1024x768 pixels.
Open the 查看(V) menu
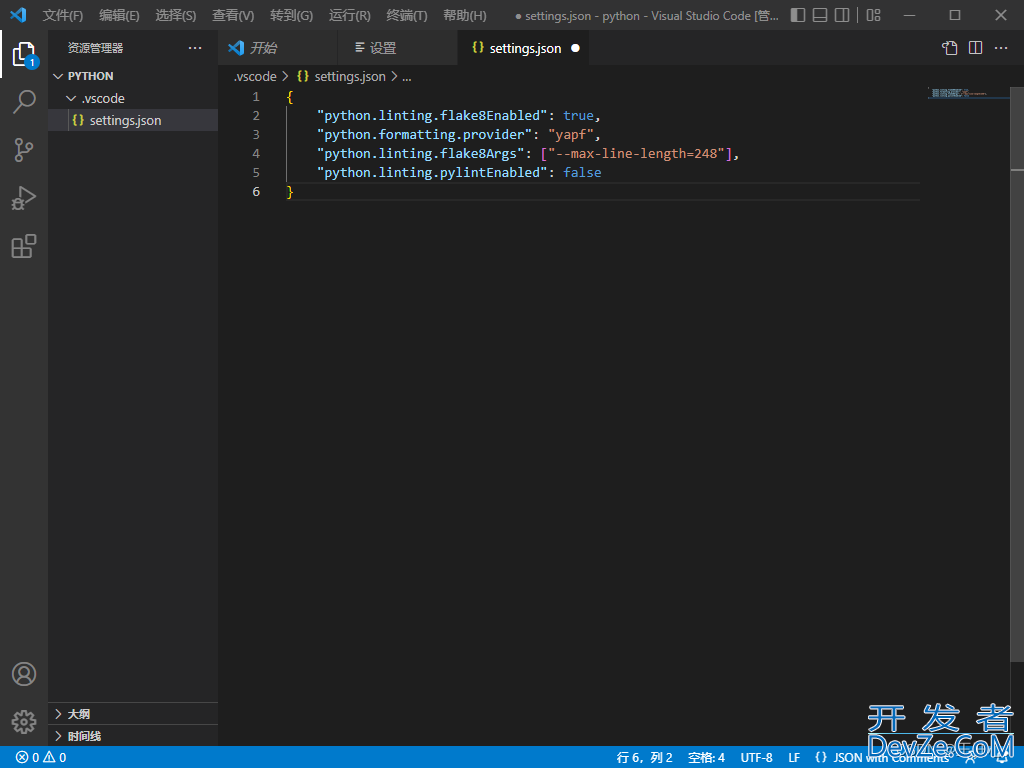(x=233, y=15)
